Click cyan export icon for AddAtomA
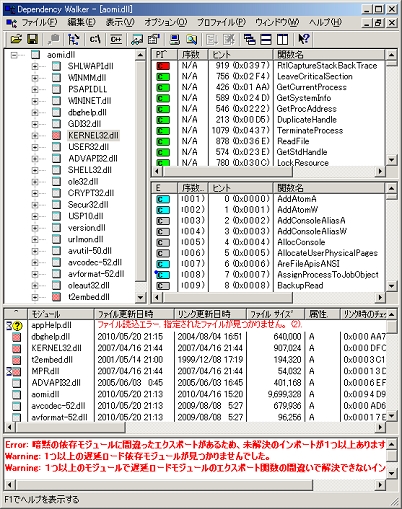402x509 pixels. tap(163, 199)
